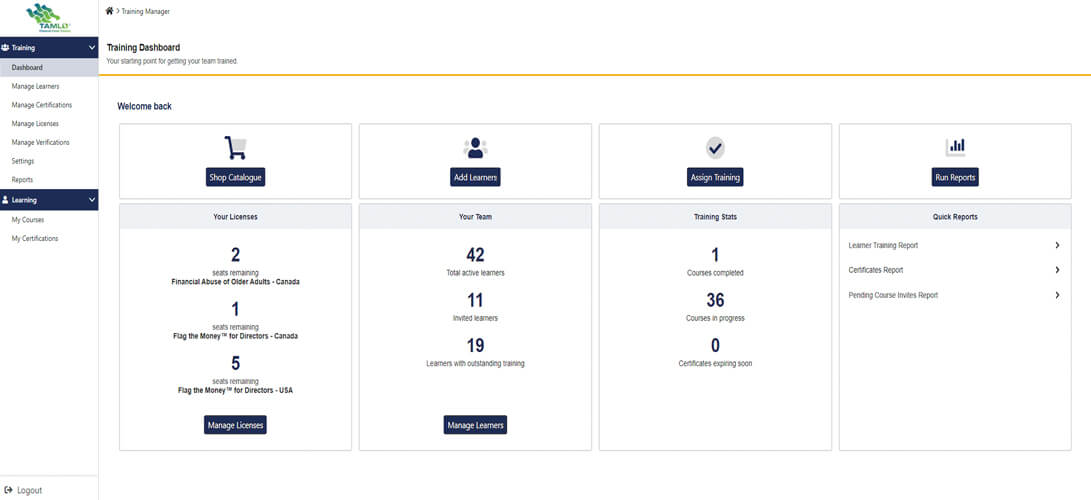
Task: Click the bar chart reports icon
Action: [955, 147]
